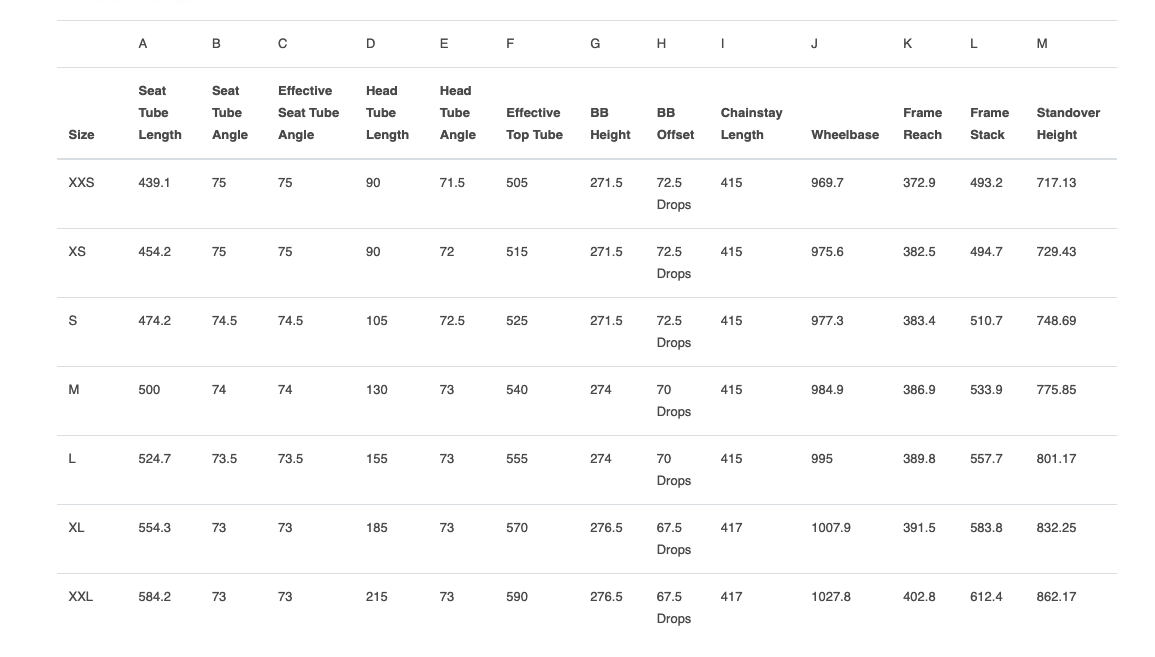Viewport: 1155px width, 657px height.
Task: Click column letter M heading
Action: [x=1042, y=43]
